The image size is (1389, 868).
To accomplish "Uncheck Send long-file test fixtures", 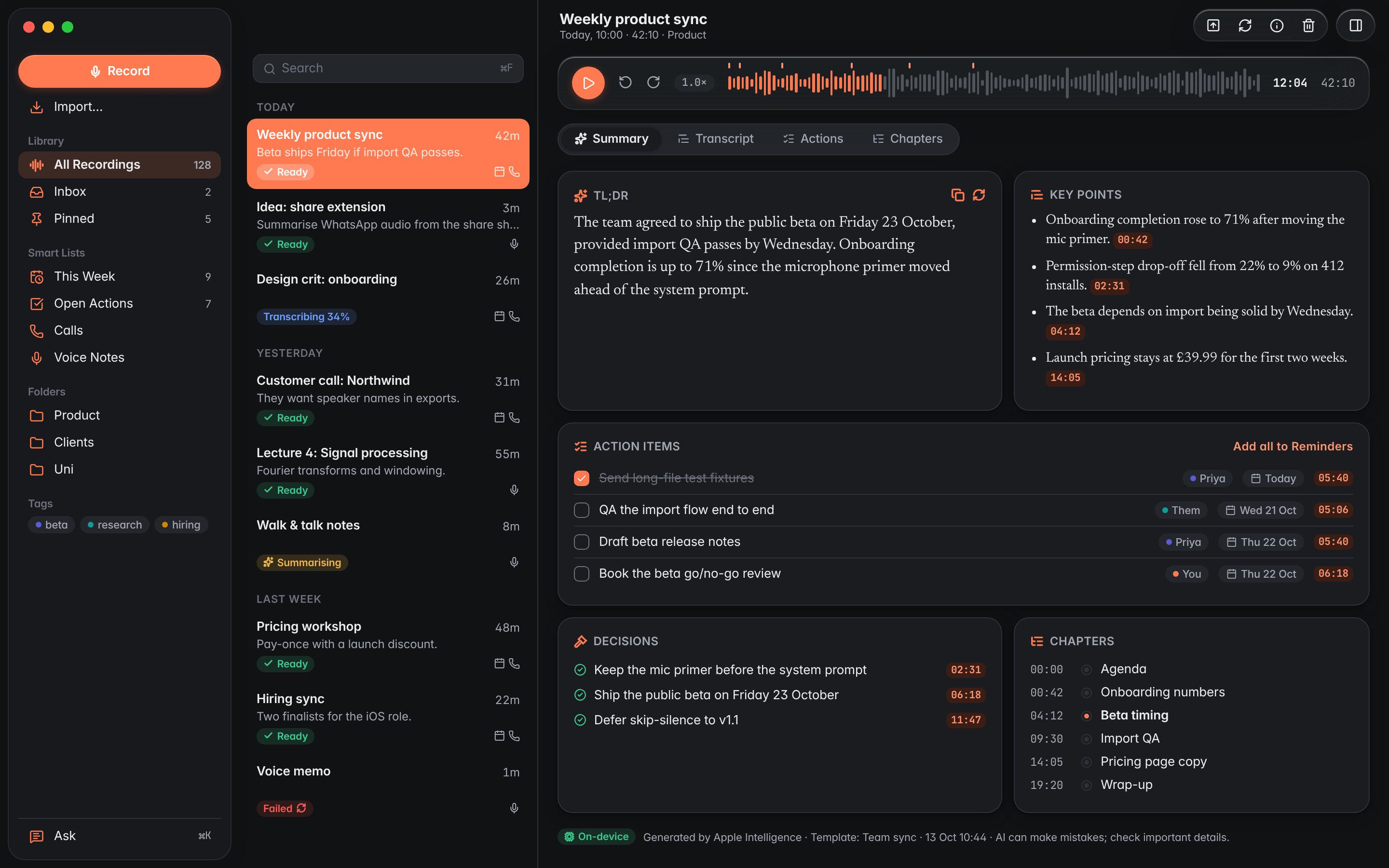I will click(x=582, y=478).
